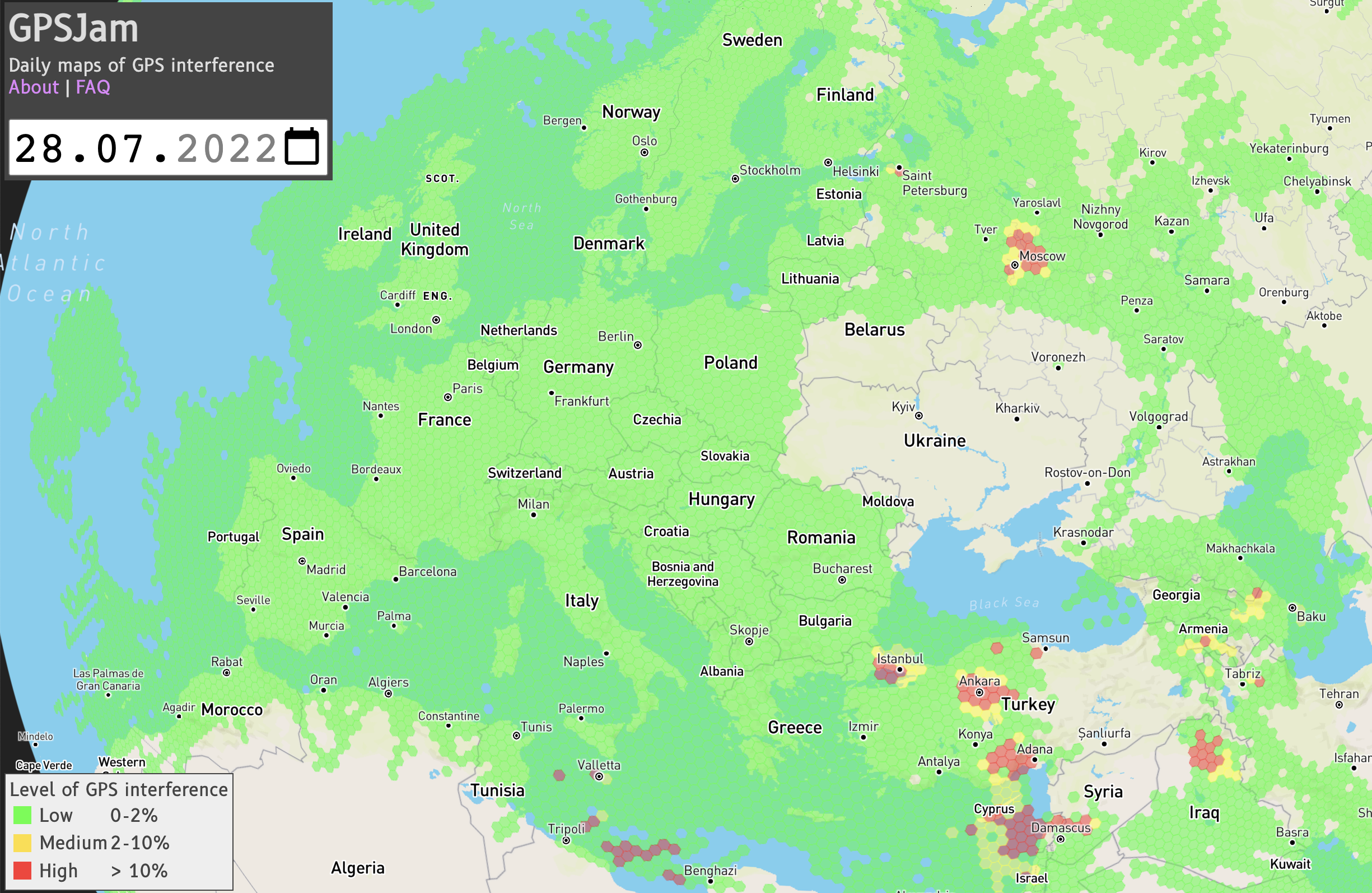This screenshot has width=1372, height=893.
Task: Click the Algiers city marker
Action: click(388, 694)
